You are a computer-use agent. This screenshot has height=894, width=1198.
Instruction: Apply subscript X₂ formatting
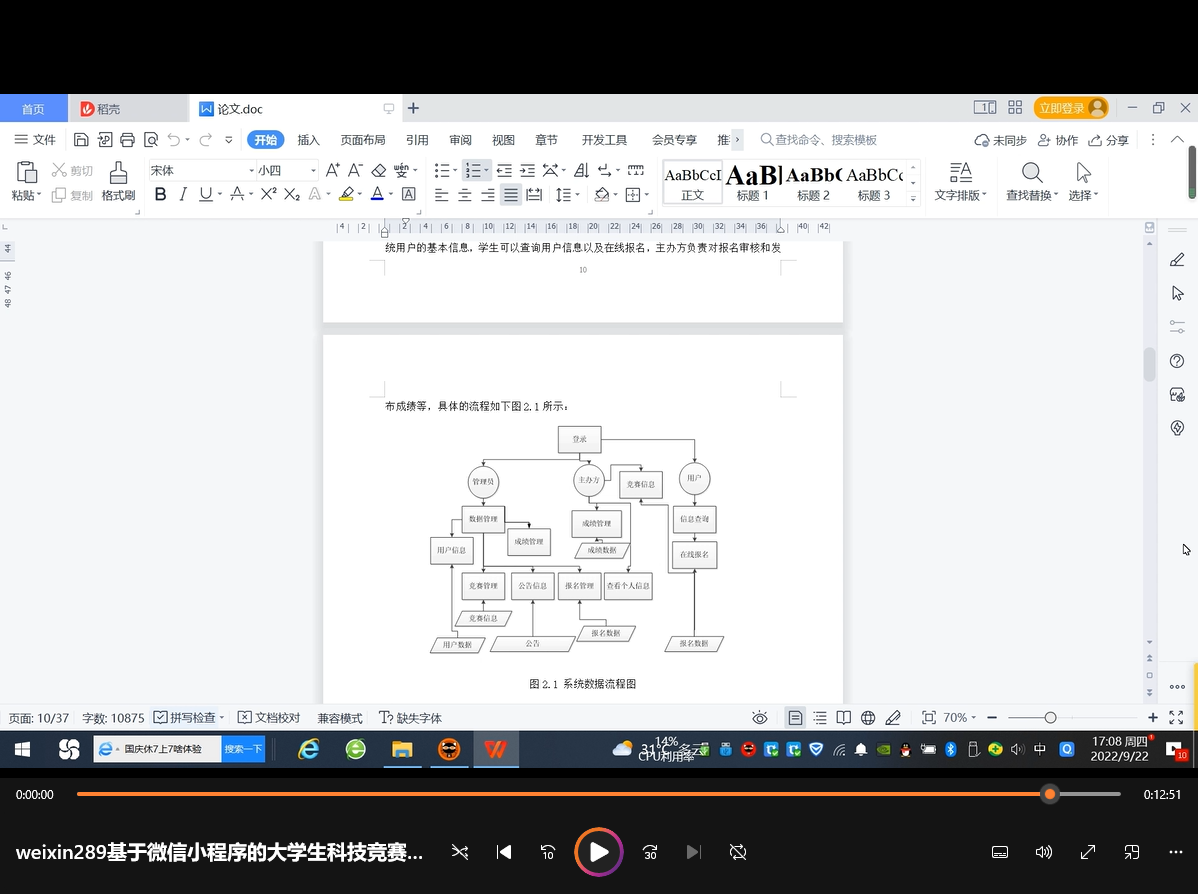[292, 194]
